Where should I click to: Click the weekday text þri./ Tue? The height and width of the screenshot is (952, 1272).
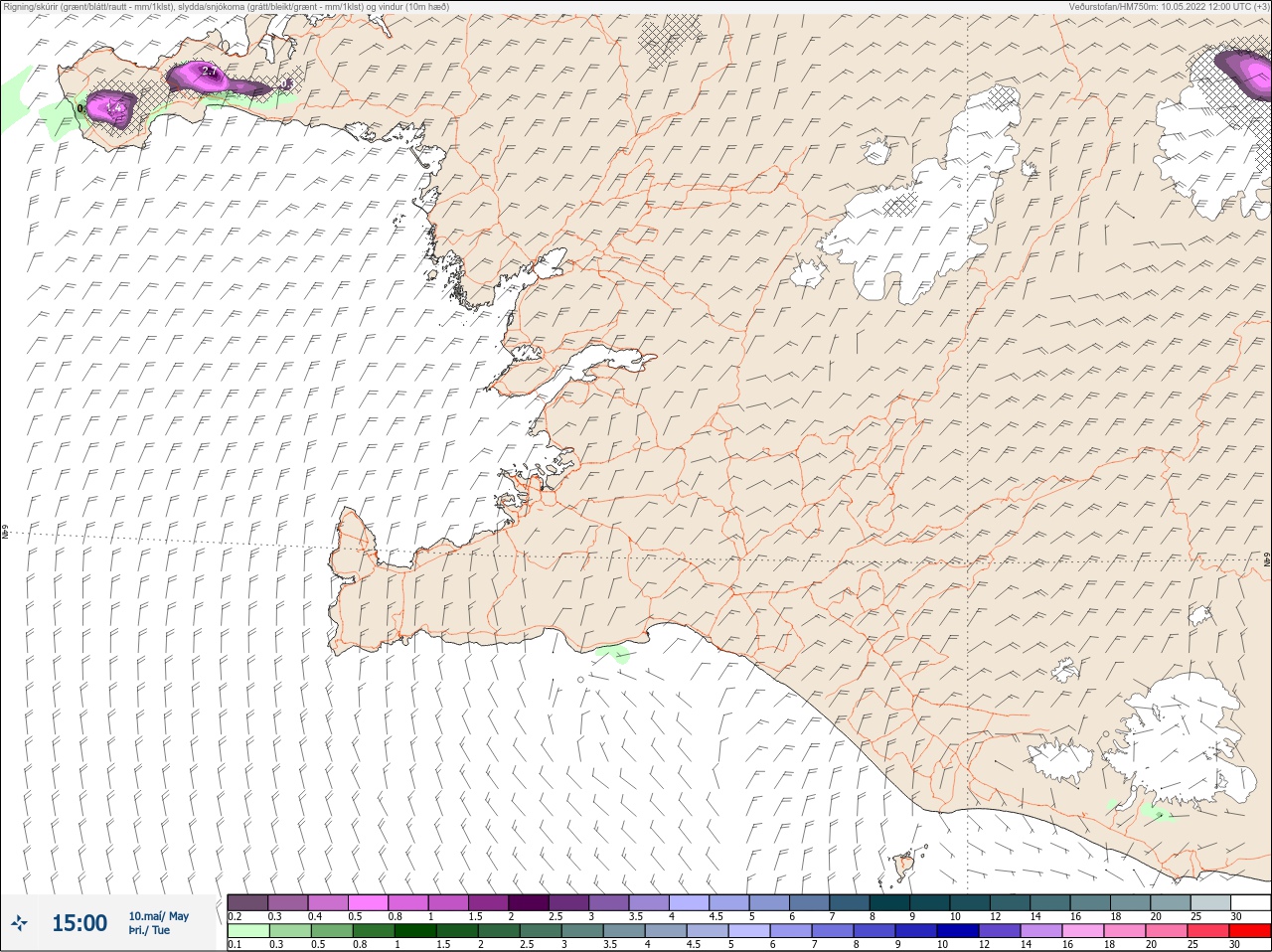click(149, 930)
